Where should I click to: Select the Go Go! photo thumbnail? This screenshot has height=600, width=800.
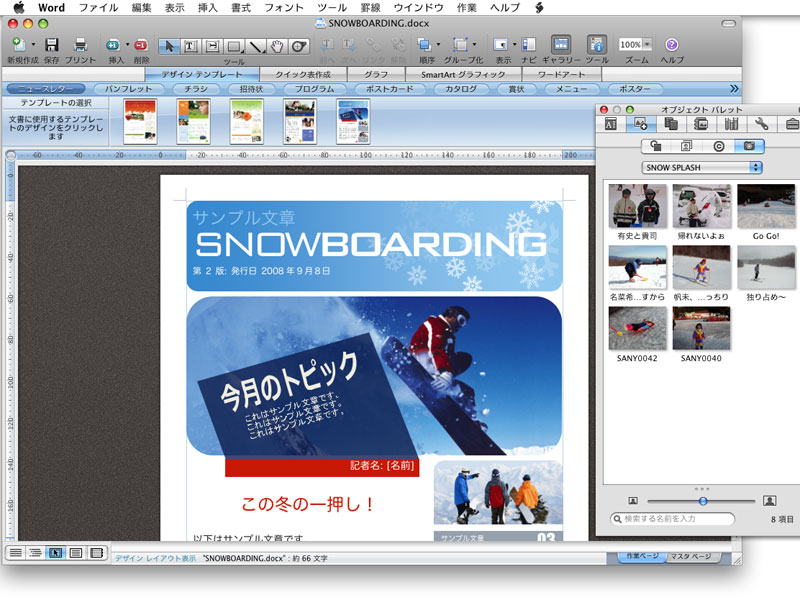(766, 206)
